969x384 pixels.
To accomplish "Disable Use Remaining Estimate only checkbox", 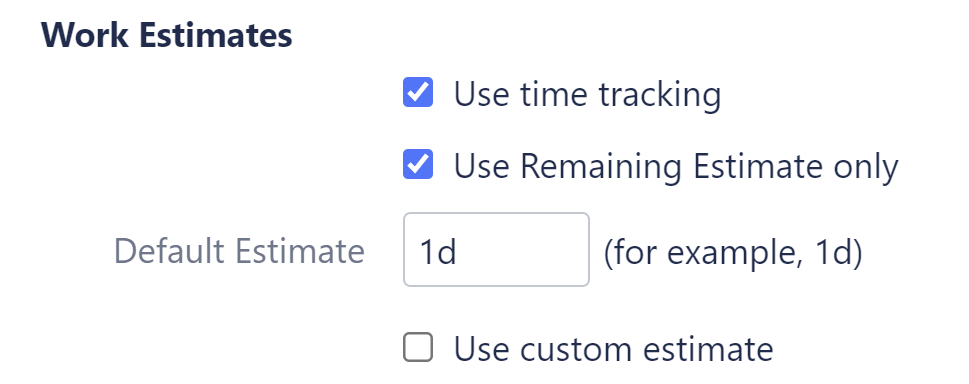I will click(418, 164).
